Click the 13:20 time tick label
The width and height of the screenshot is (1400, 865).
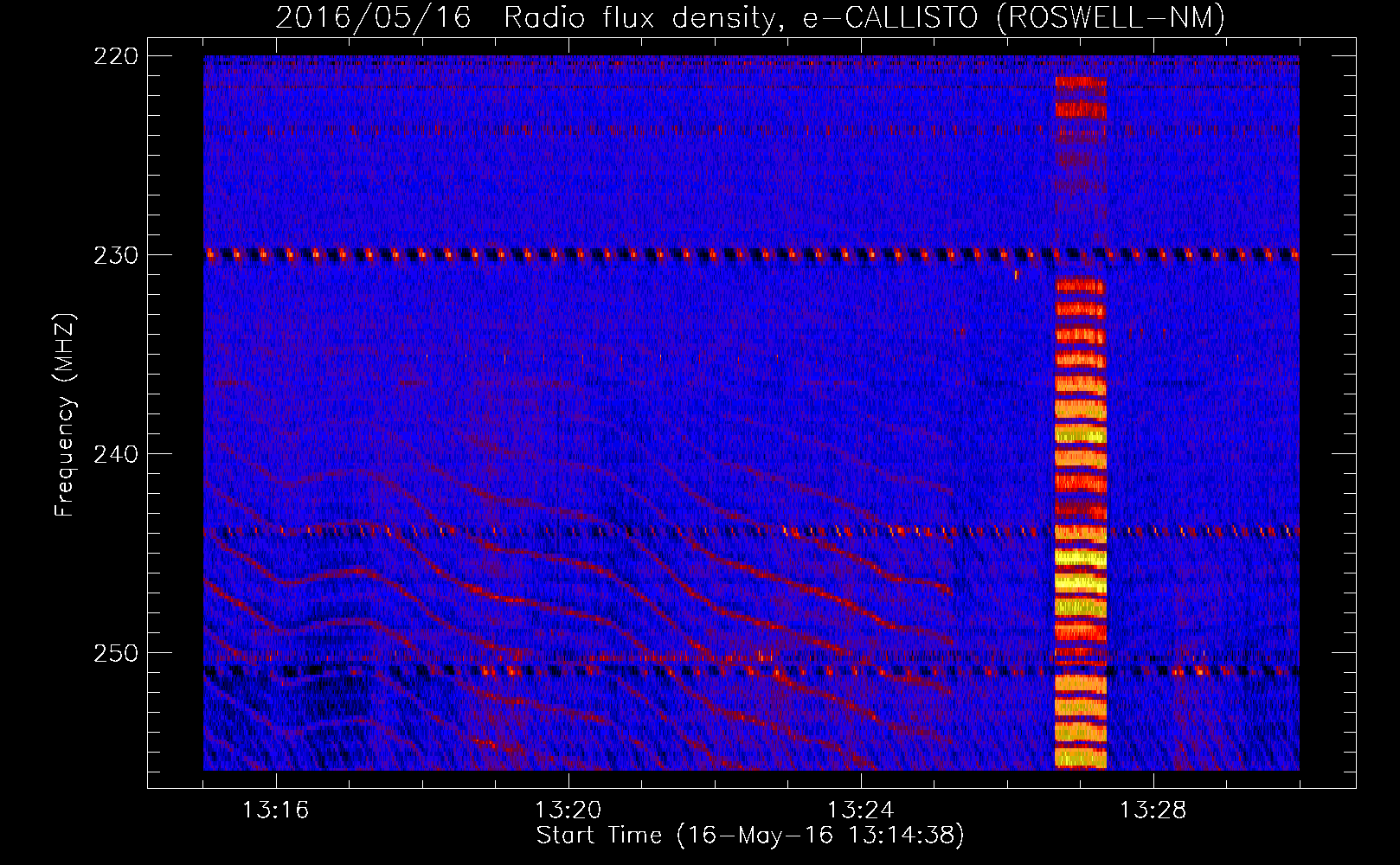tap(568, 811)
